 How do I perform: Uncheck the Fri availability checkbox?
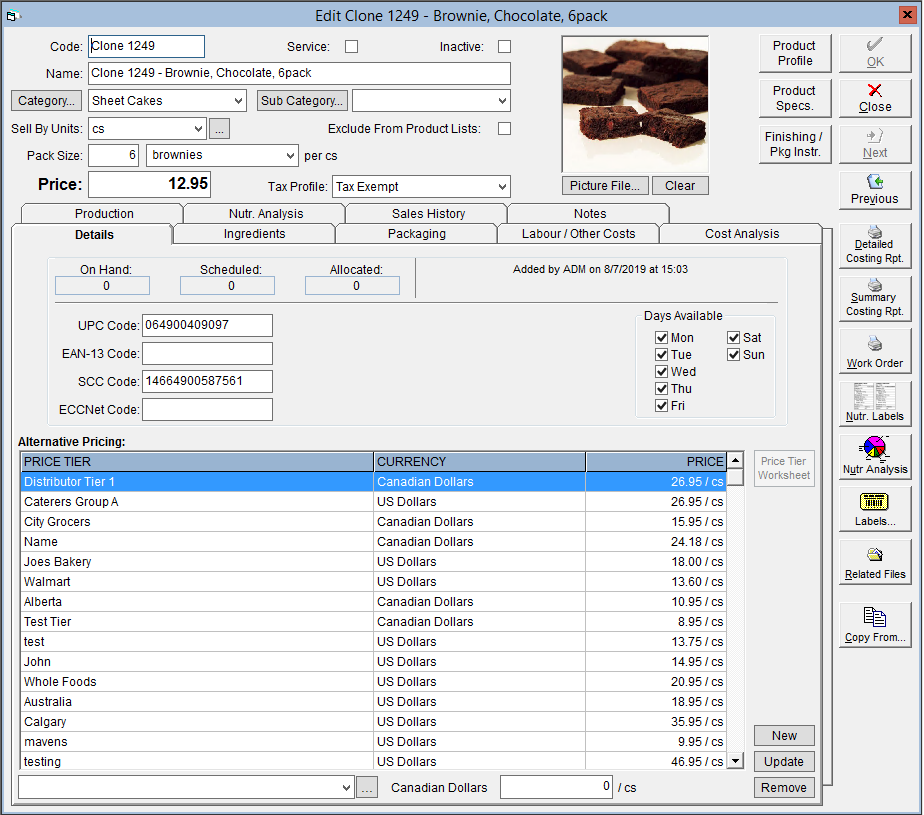(x=661, y=406)
